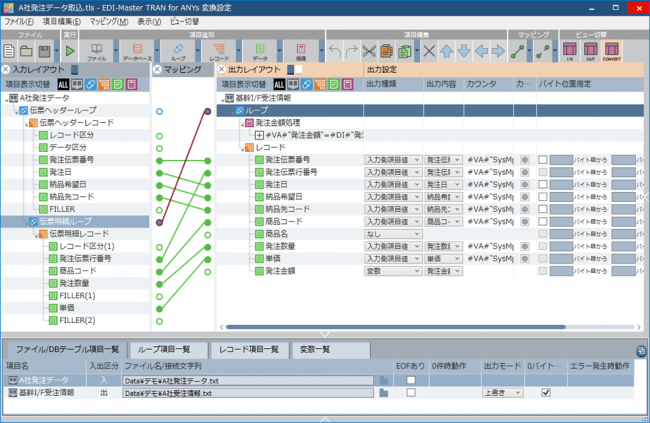Undo the last edit
The height and width of the screenshot is (423, 650).
click(335, 51)
